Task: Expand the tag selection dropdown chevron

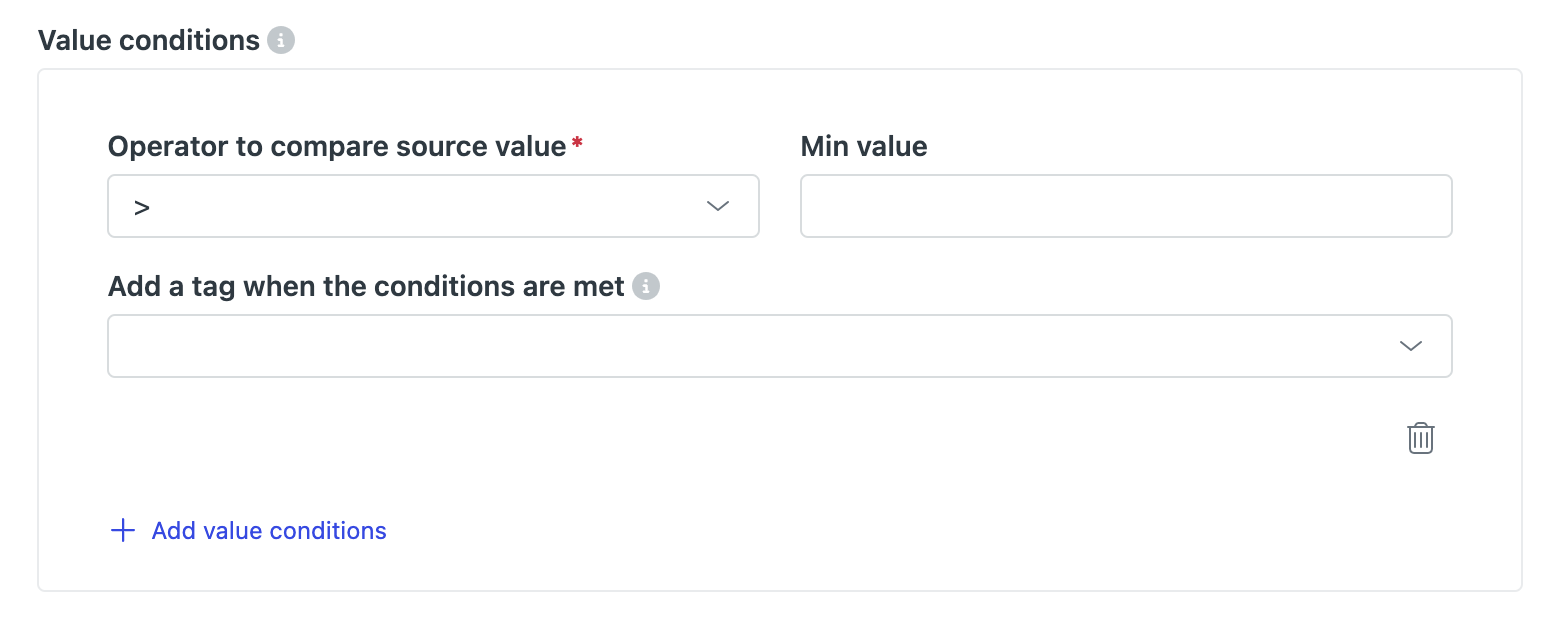Action: 1411,346
